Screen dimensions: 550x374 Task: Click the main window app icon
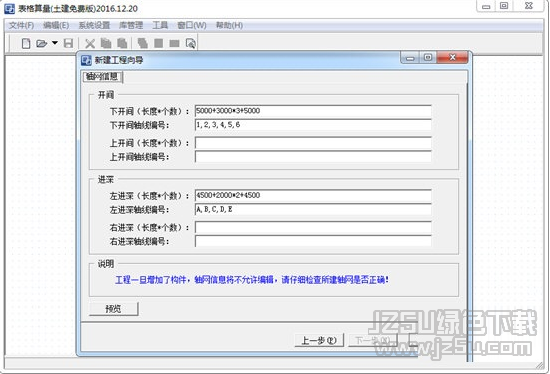click(x=9, y=8)
